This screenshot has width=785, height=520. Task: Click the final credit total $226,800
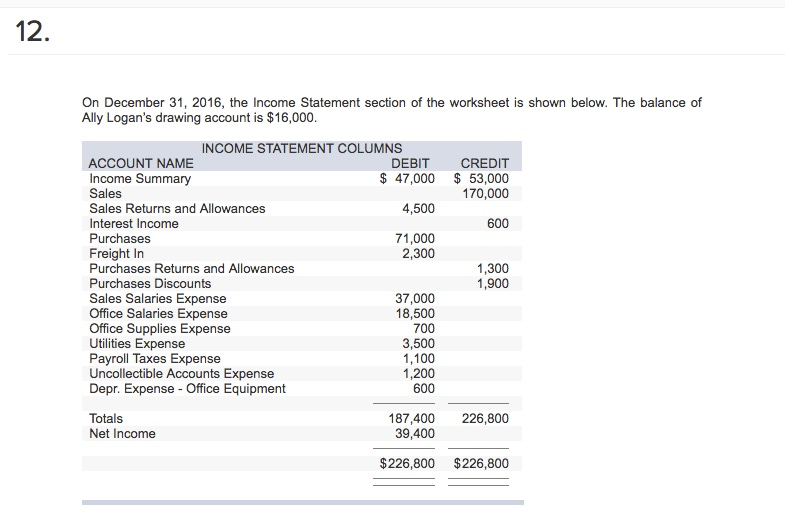(481, 463)
